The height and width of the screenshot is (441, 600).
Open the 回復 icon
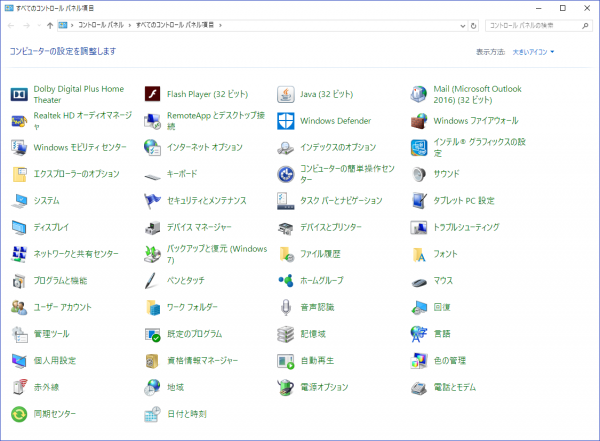tap(419, 307)
